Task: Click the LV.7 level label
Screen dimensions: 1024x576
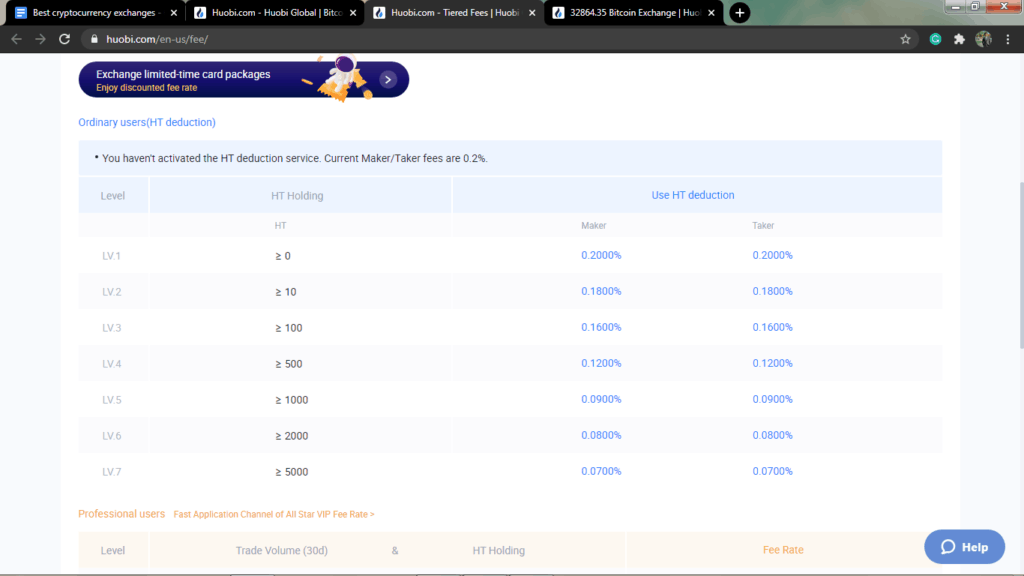Action: pos(112,472)
